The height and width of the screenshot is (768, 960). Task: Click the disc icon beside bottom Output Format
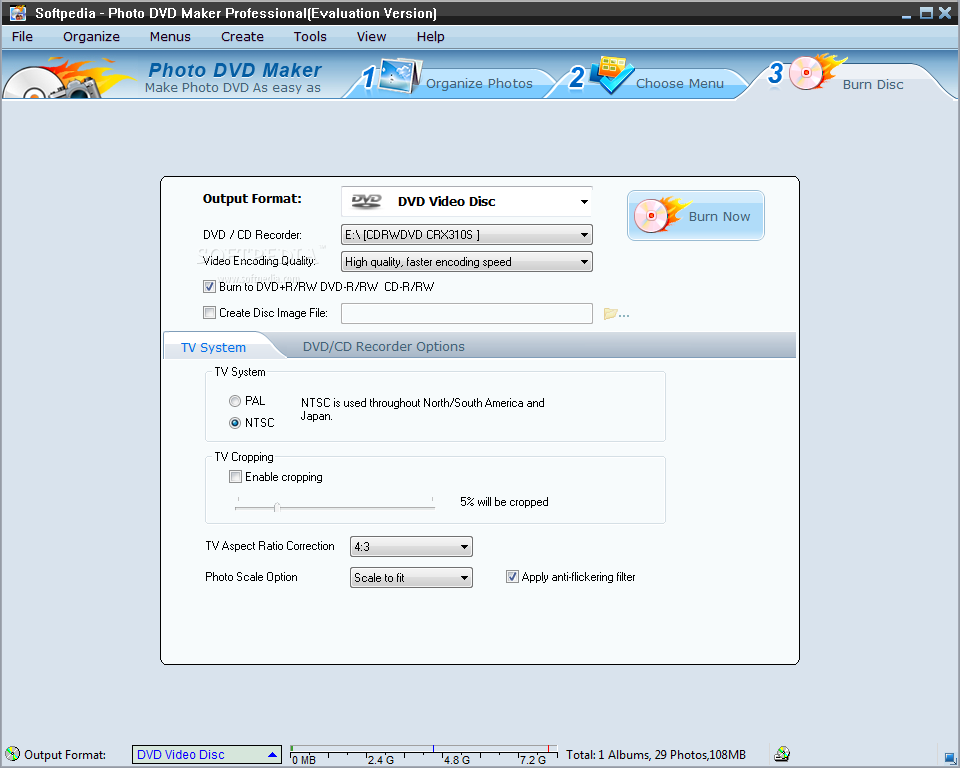(12, 754)
